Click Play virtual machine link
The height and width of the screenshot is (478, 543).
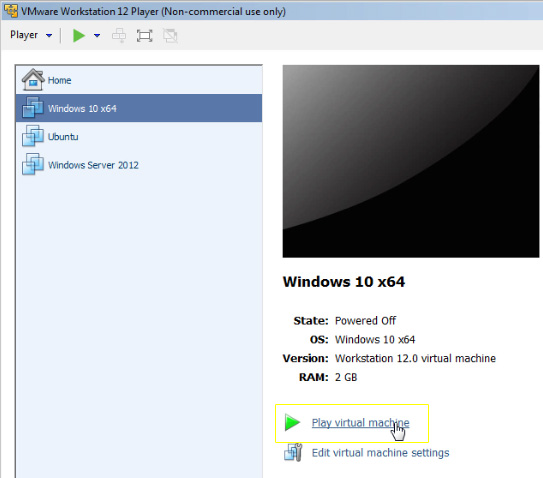(x=360, y=423)
